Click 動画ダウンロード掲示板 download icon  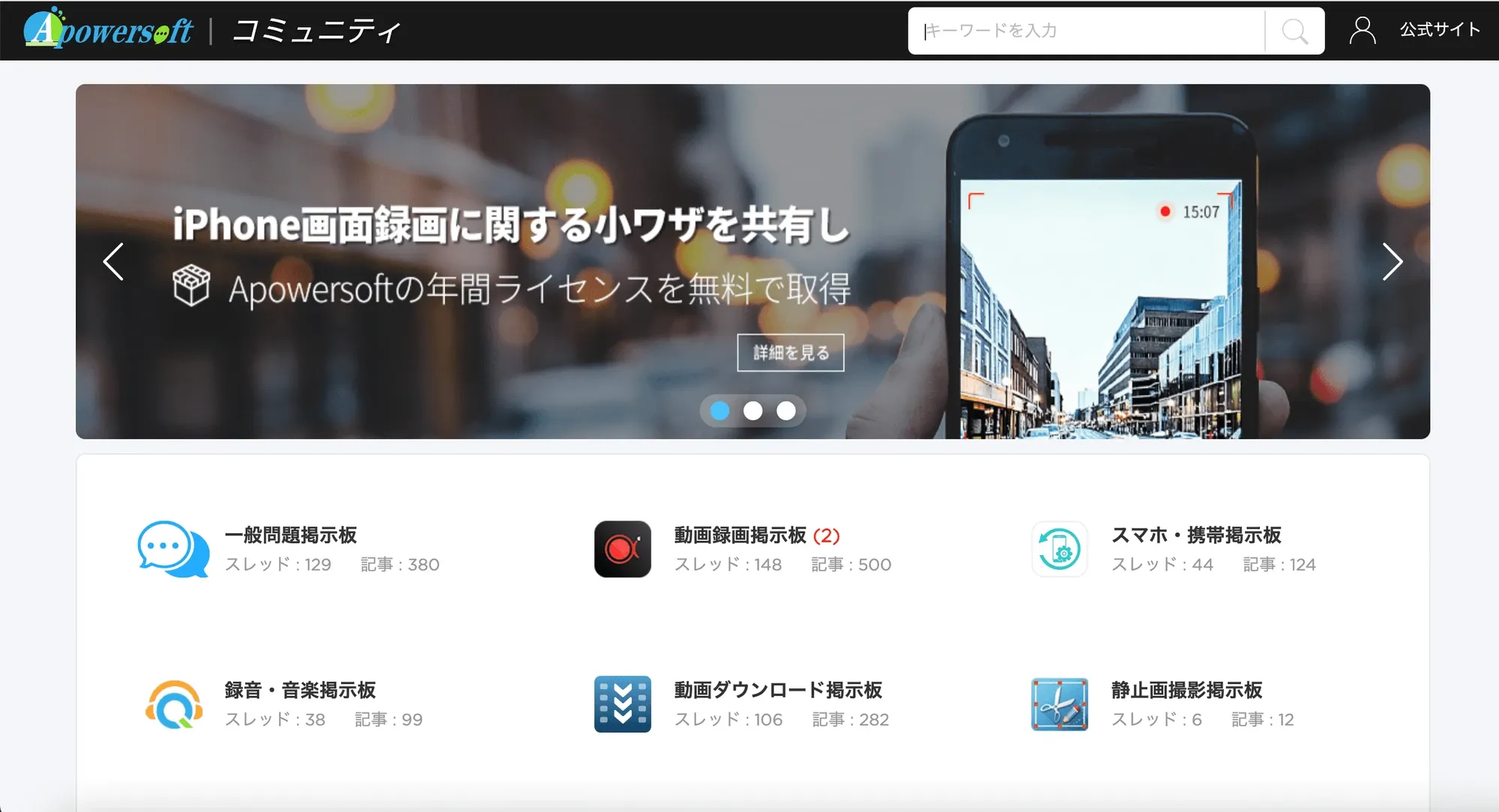click(x=623, y=704)
